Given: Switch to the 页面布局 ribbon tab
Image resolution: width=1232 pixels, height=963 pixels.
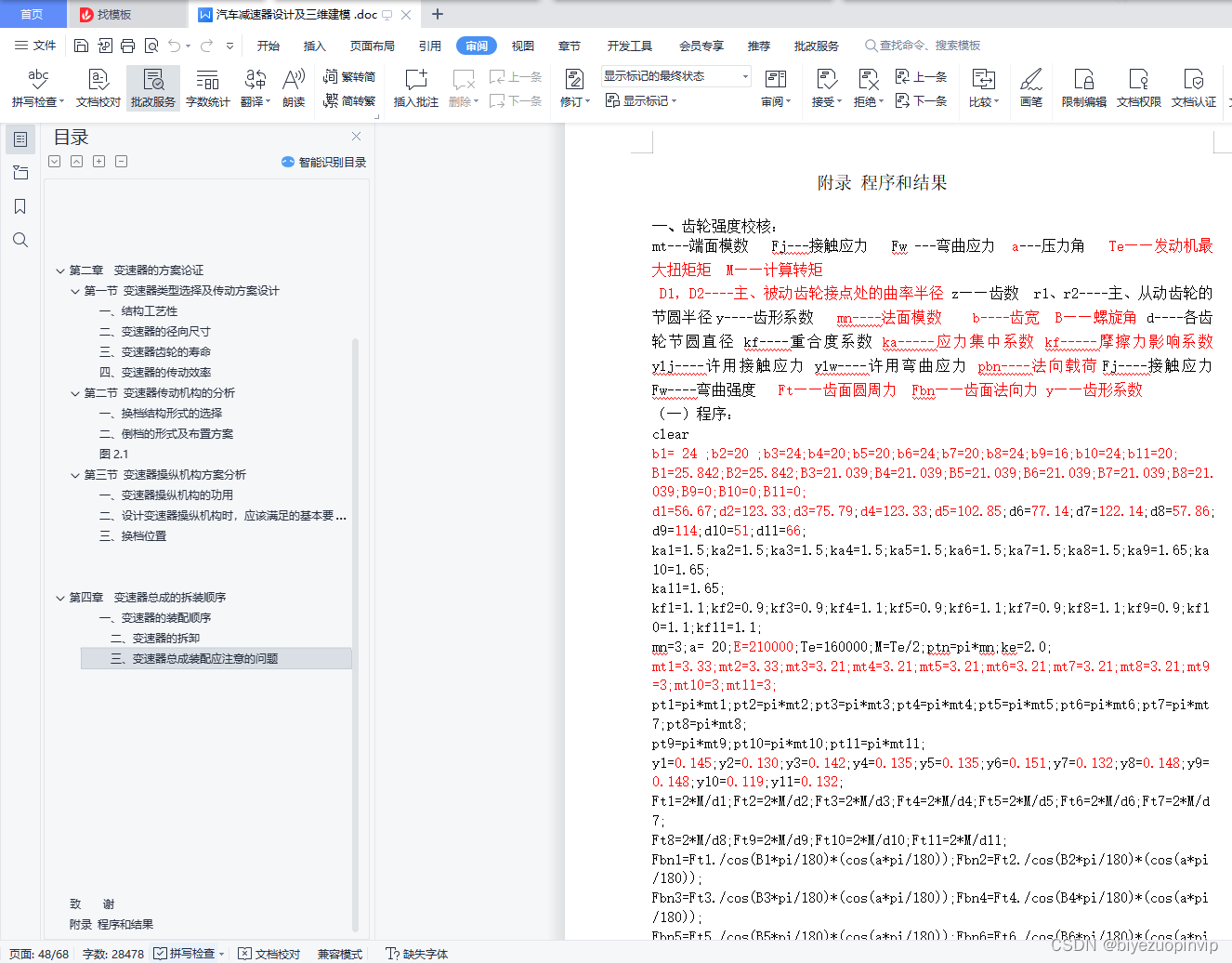Looking at the screenshot, I should [373, 46].
